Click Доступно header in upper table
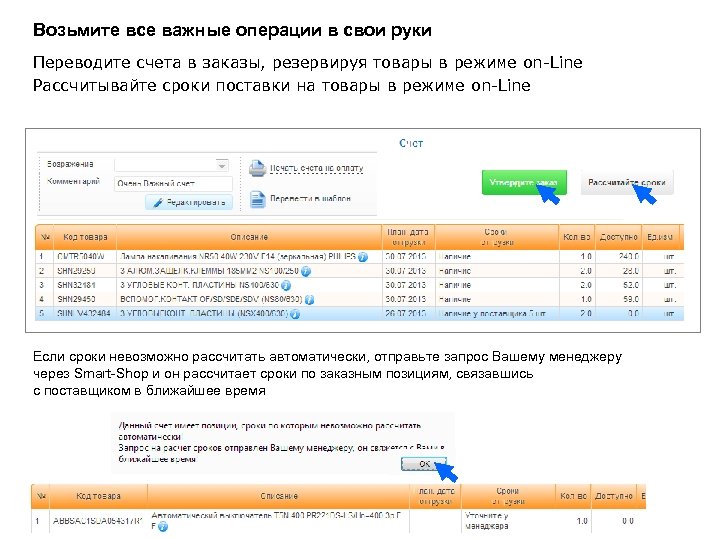Screen dimensions: 720x540 619,237
